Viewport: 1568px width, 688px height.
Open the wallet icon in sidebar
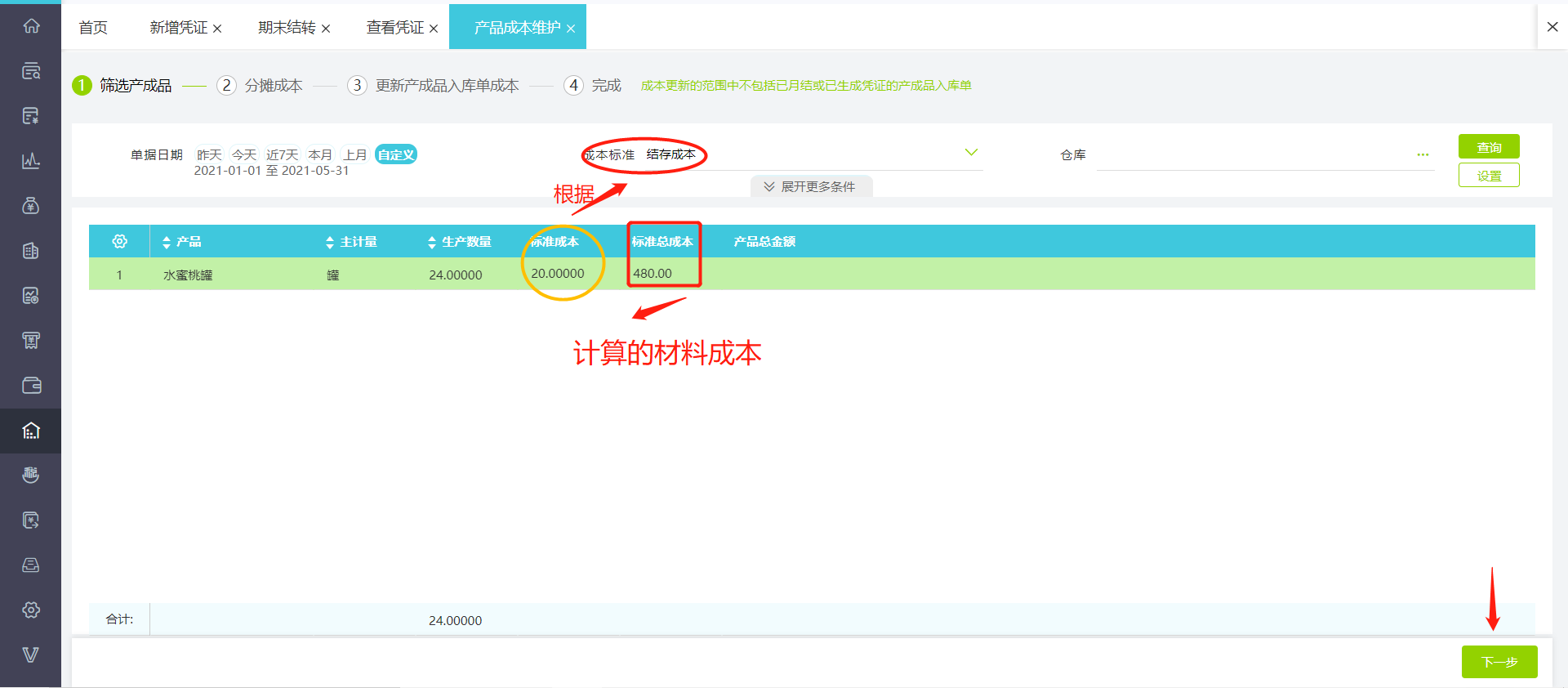[31, 386]
